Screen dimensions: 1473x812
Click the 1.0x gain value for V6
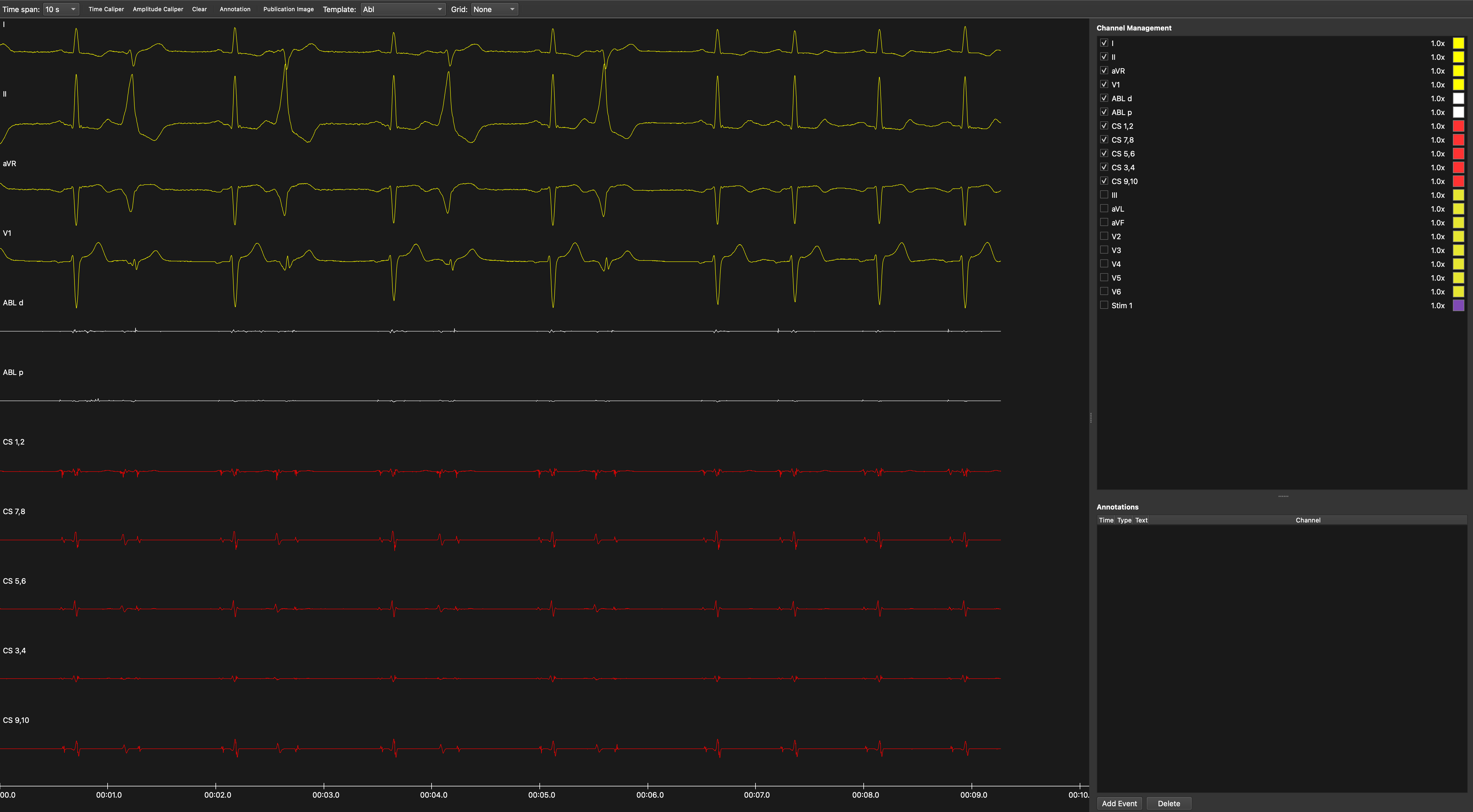point(1438,292)
